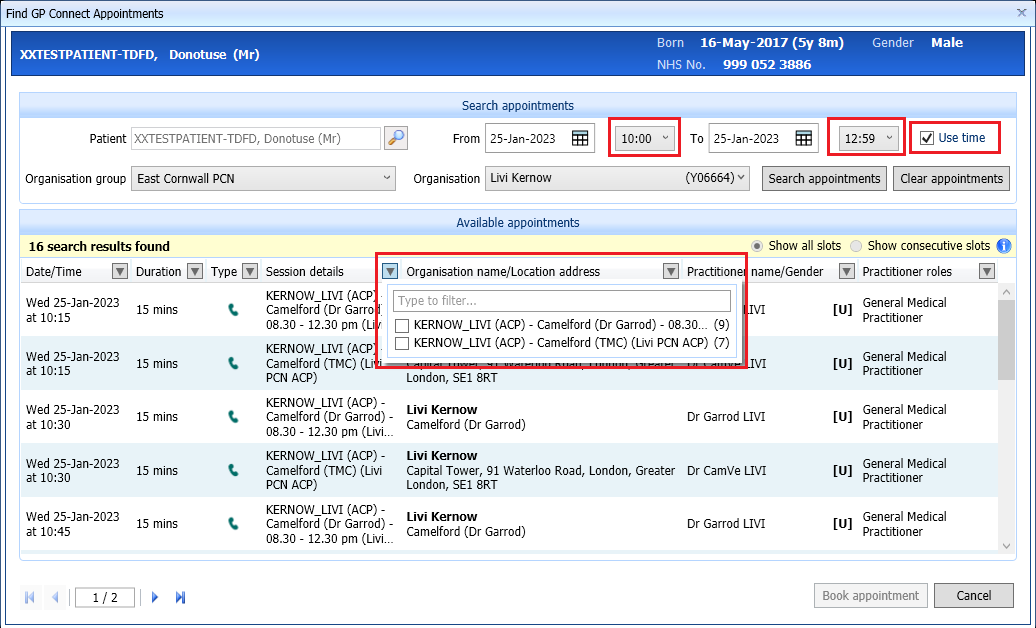Click the From date field
Image resolution: width=1036 pixels, height=628 pixels.
(540, 138)
